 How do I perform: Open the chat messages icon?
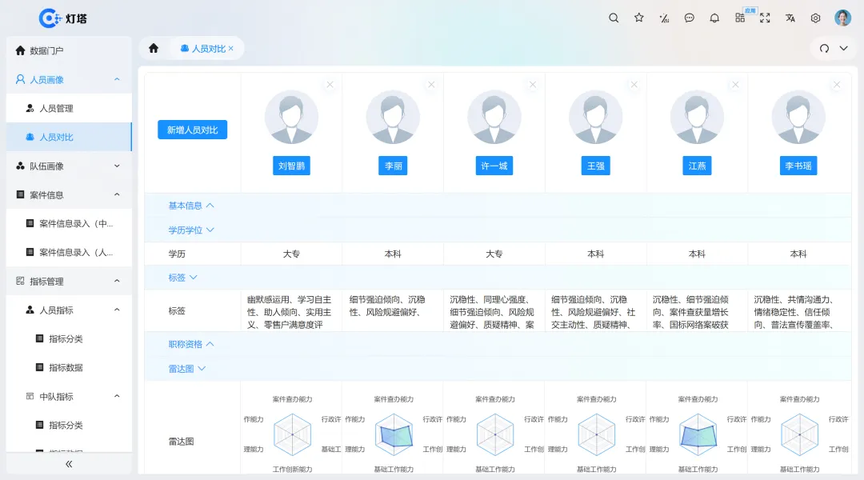[x=689, y=18]
